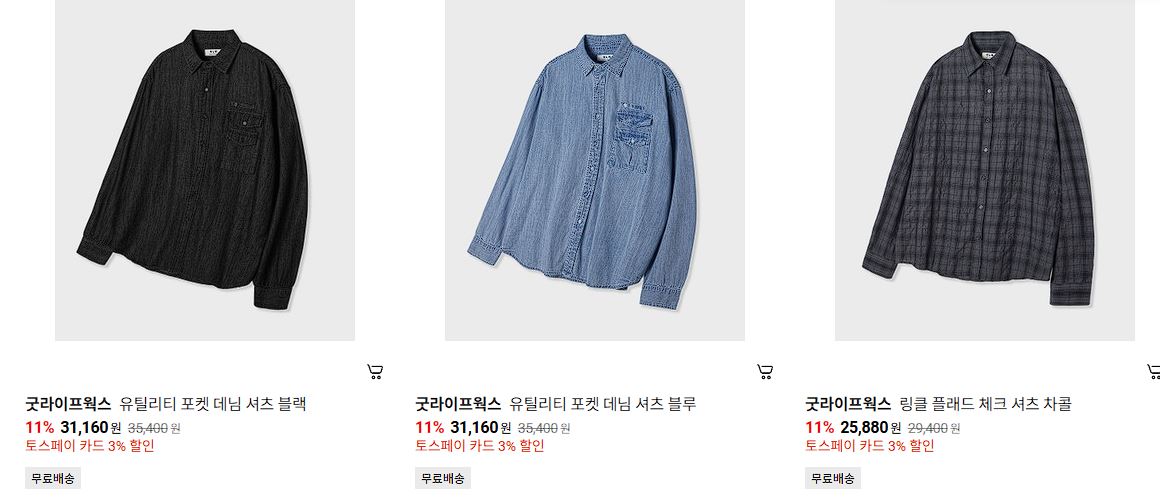Click 무료배송 badge under charcoal shirt
This screenshot has width=1160, height=500.
coord(832,478)
